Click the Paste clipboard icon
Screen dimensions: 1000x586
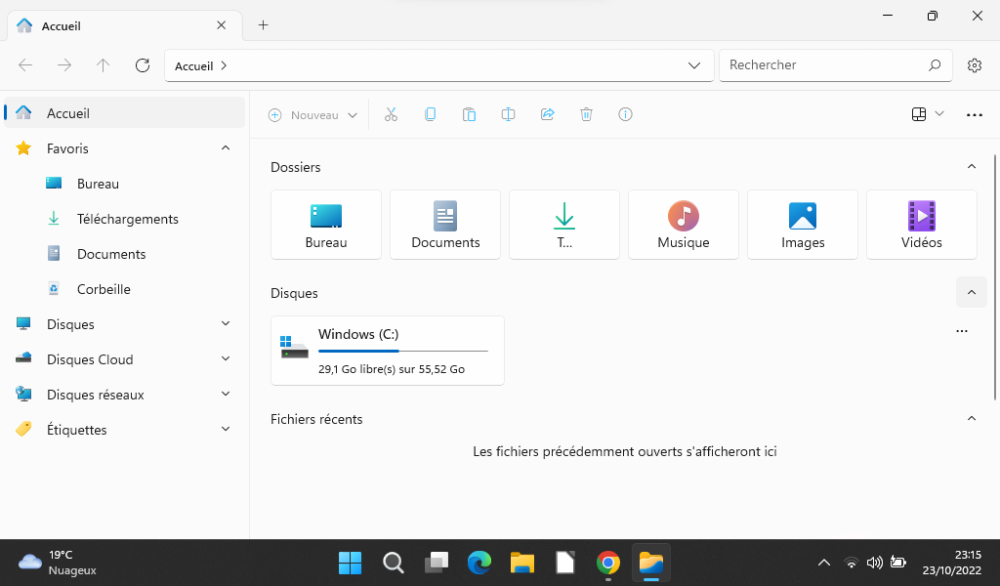pos(469,115)
